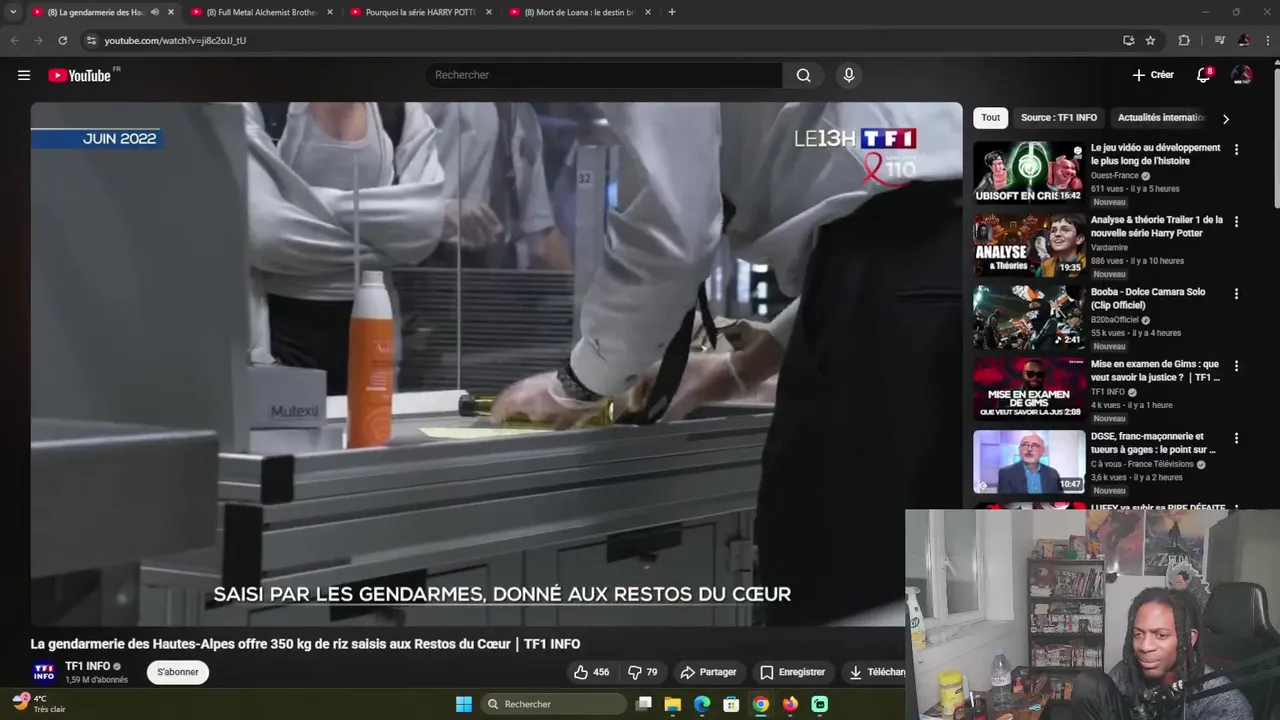View site information icon in address bar
This screenshot has width=1280, height=720.
(x=91, y=40)
